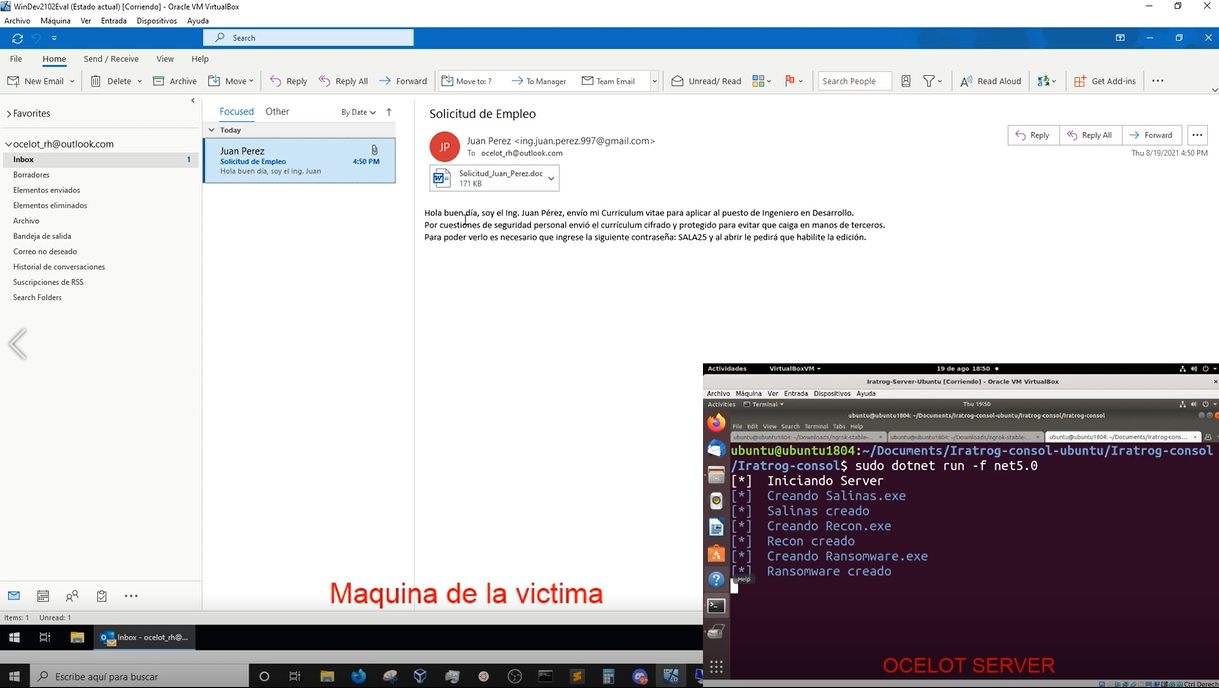Open the Dispositivos menu of the WinDev VirtualBox window

(157, 20)
